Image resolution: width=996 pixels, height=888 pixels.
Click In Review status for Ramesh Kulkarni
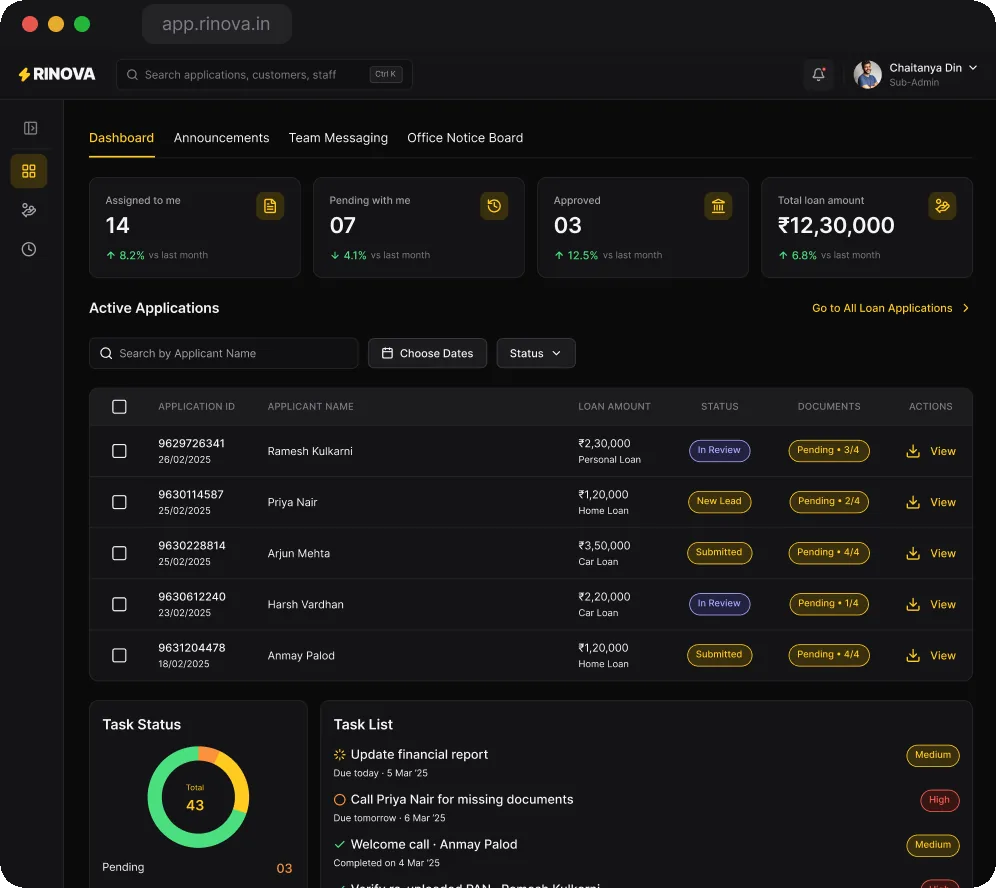click(719, 450)
